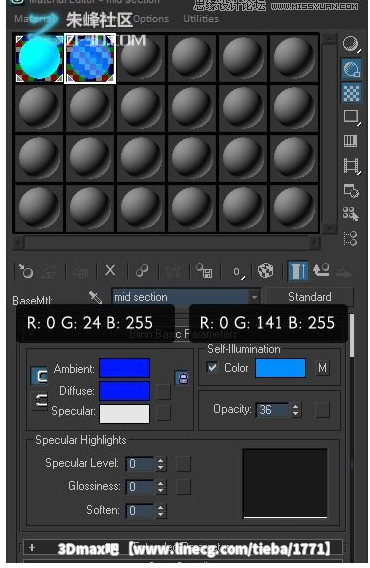This screenshot has width=370, height=568.
Task: Click the Specular map slot button
Action: tap(163, 413)
